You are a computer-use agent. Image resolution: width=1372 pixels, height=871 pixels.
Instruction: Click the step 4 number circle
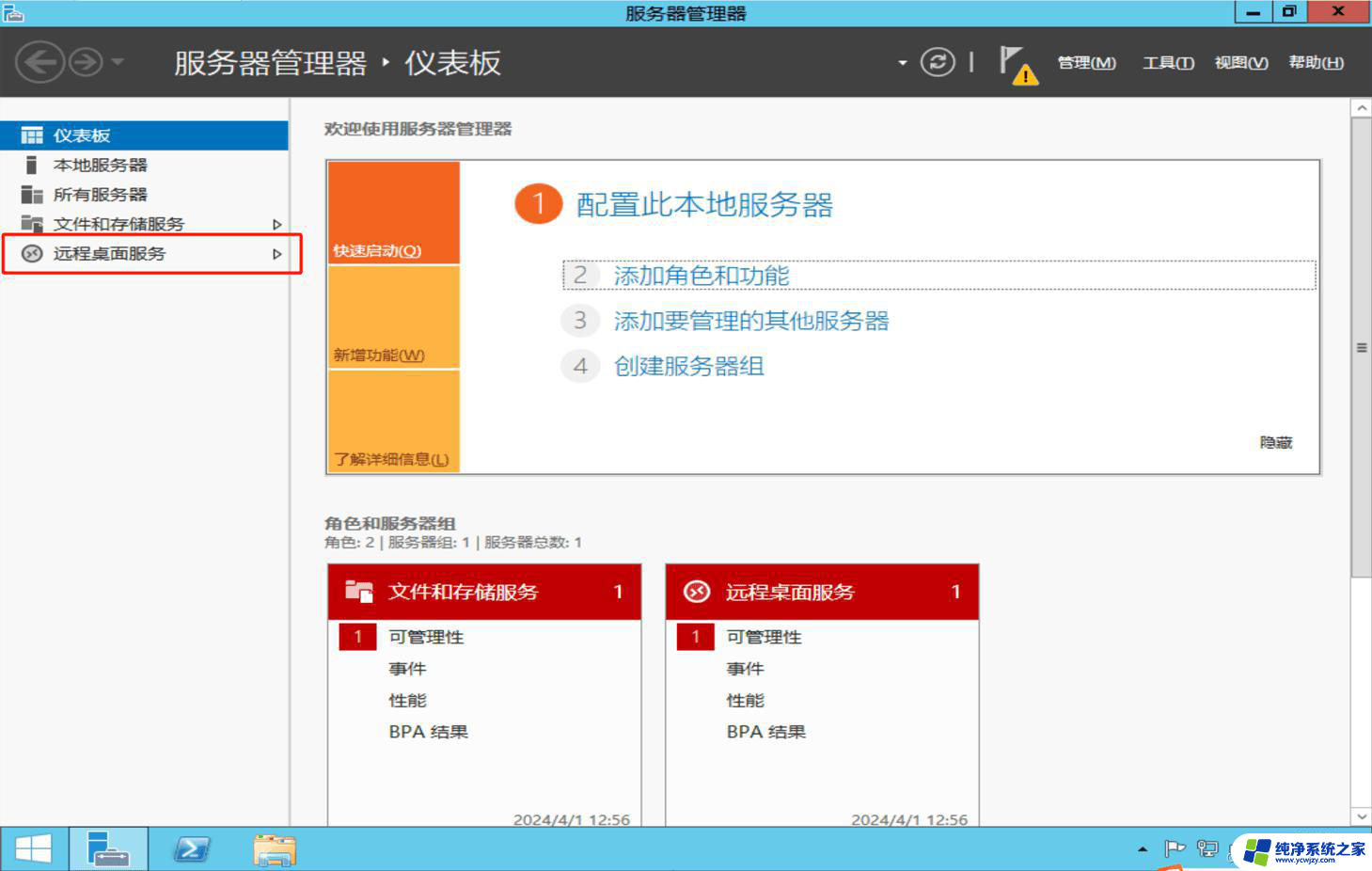[x=580, y=366]
